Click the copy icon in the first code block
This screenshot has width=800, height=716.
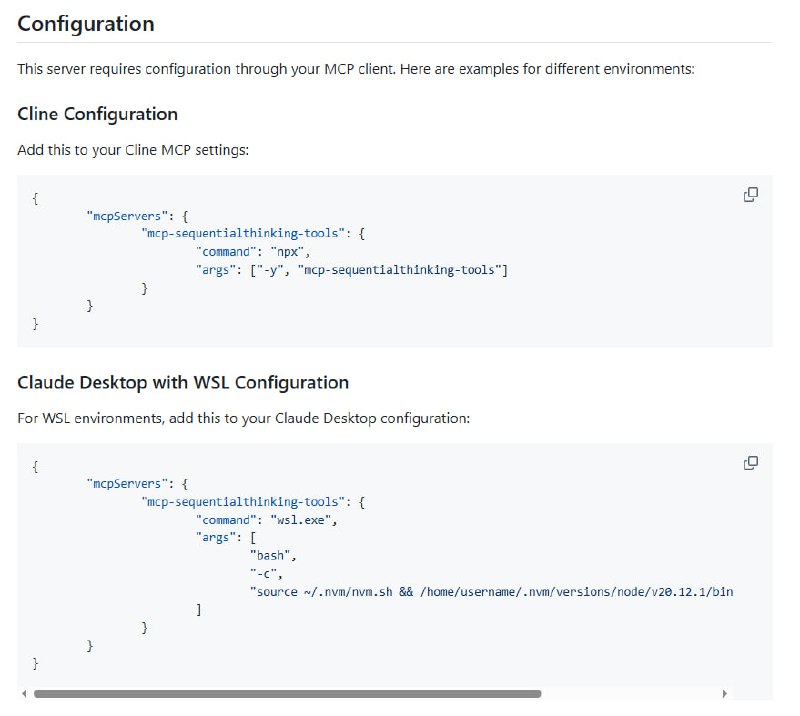tap(750, 194)
